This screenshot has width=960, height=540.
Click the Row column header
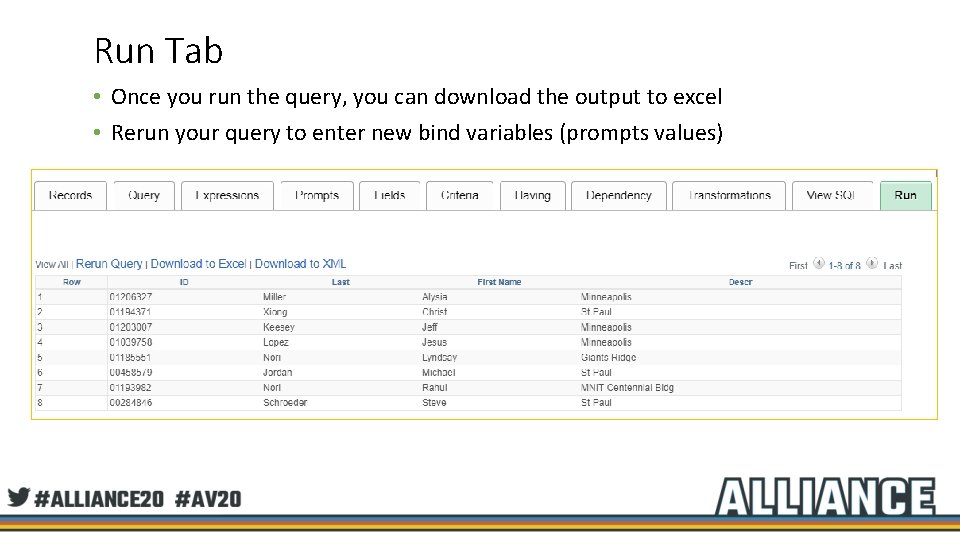point(72,282)
